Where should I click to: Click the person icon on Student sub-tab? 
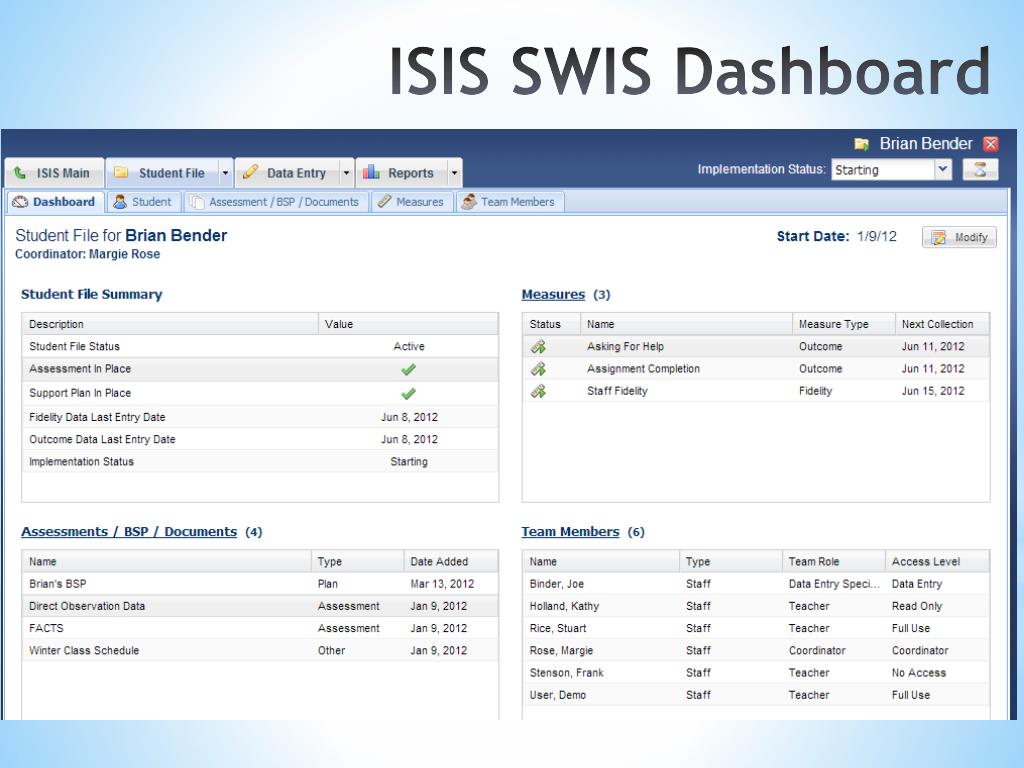[x=120, y=202]
